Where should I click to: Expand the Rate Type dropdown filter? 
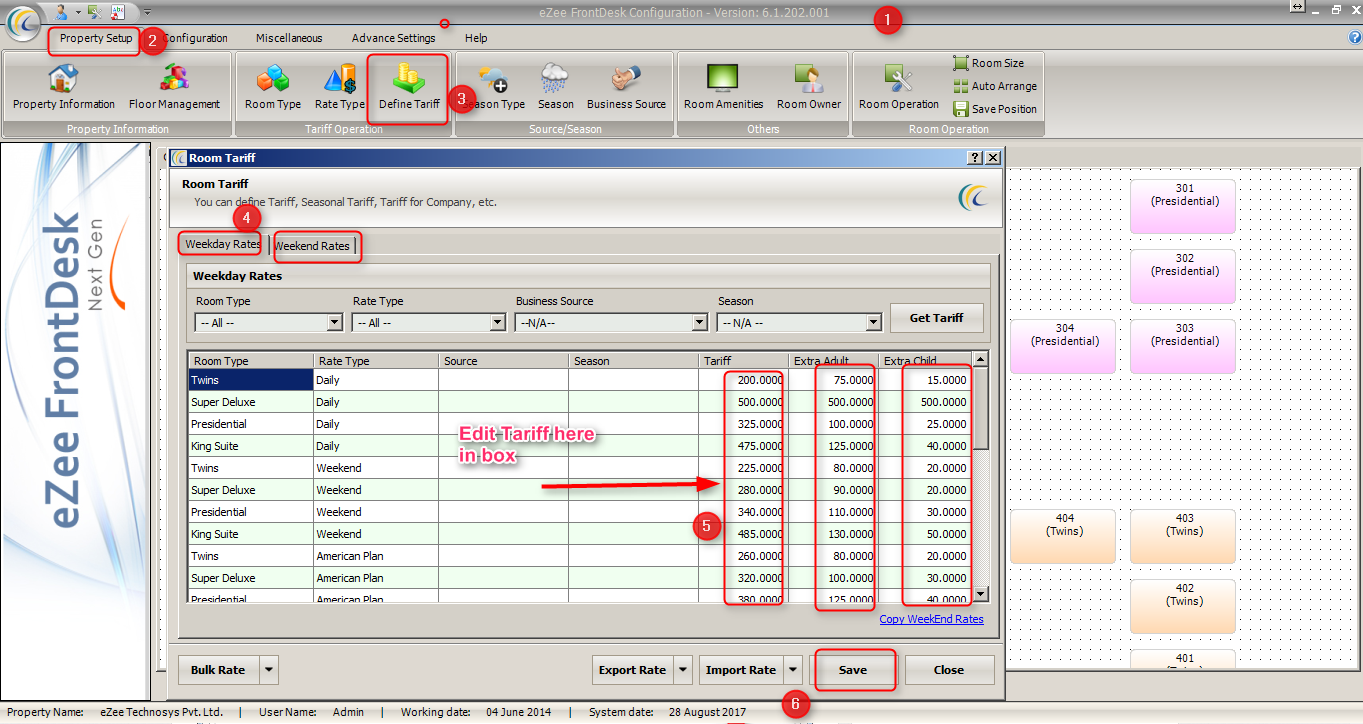[498, 323]
